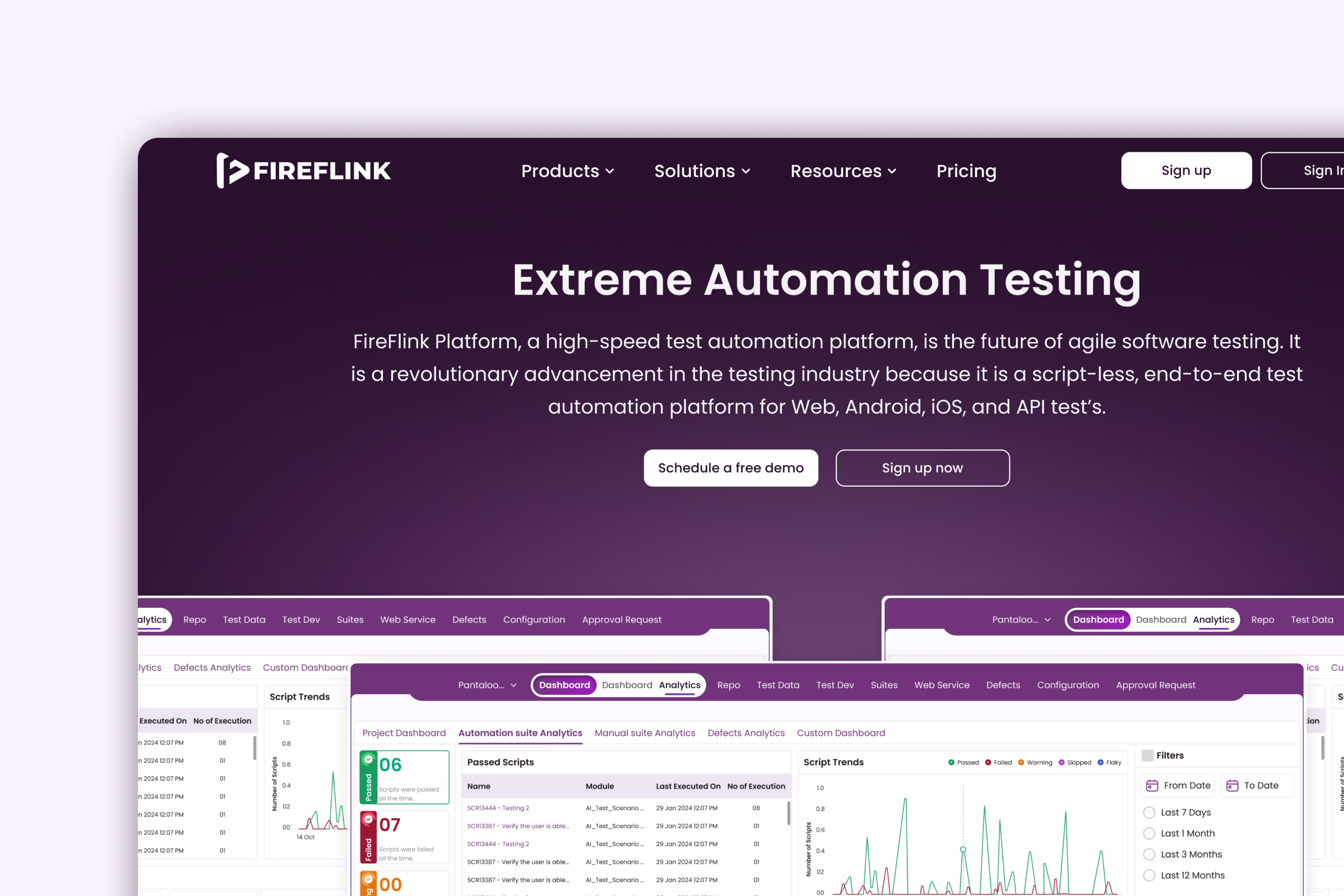Click the Failed legend dot in Script Trends
1344x896 pixels.
pyautogui.click(x=988, y=762)
